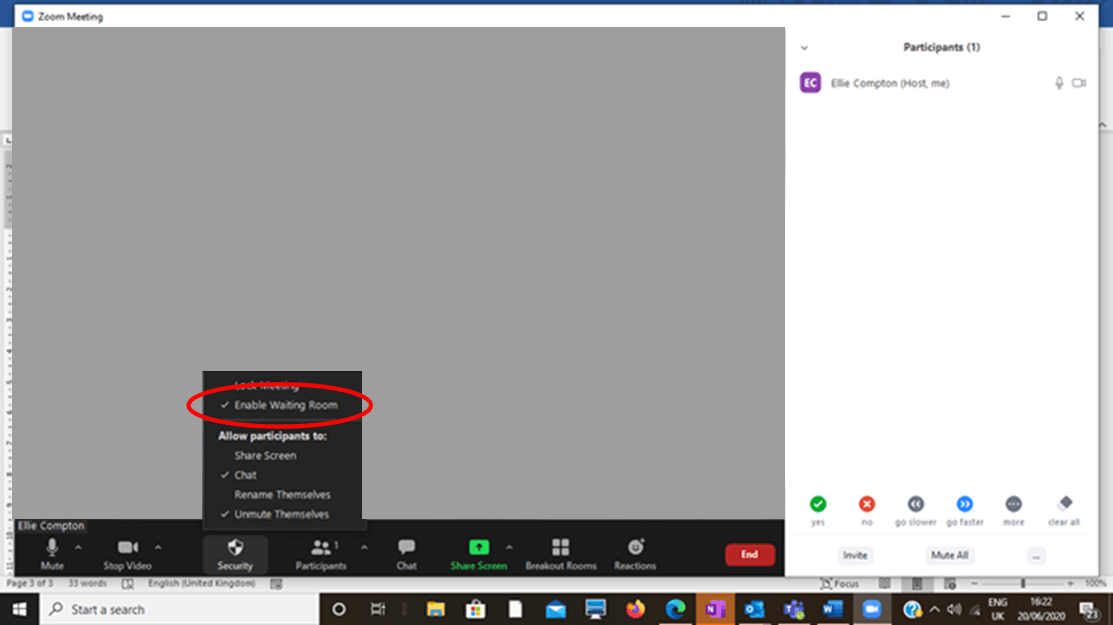
Task: Open Windows notification center icon
Action: 1088,609
